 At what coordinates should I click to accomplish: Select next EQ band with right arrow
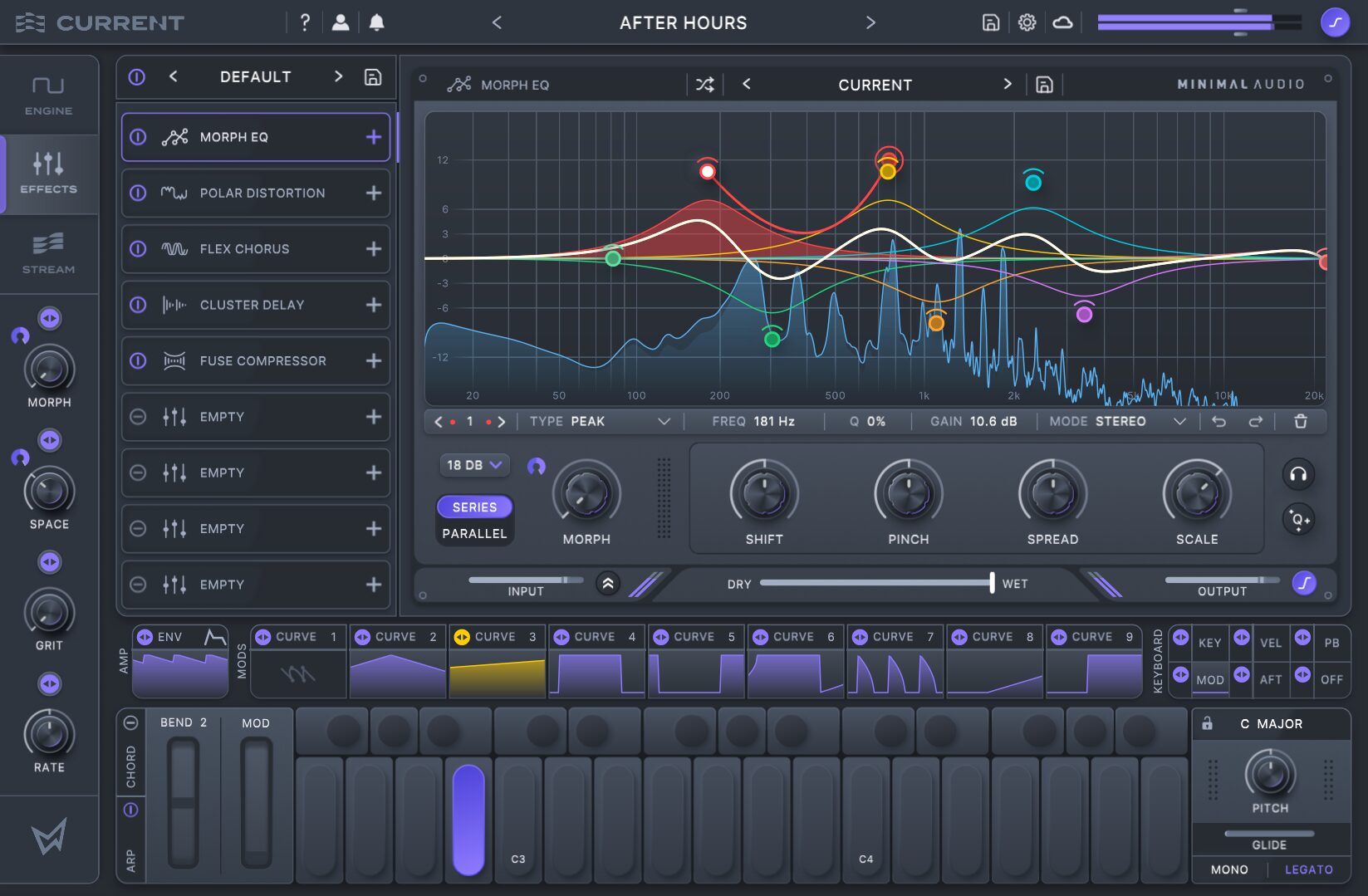pos(501,422)
